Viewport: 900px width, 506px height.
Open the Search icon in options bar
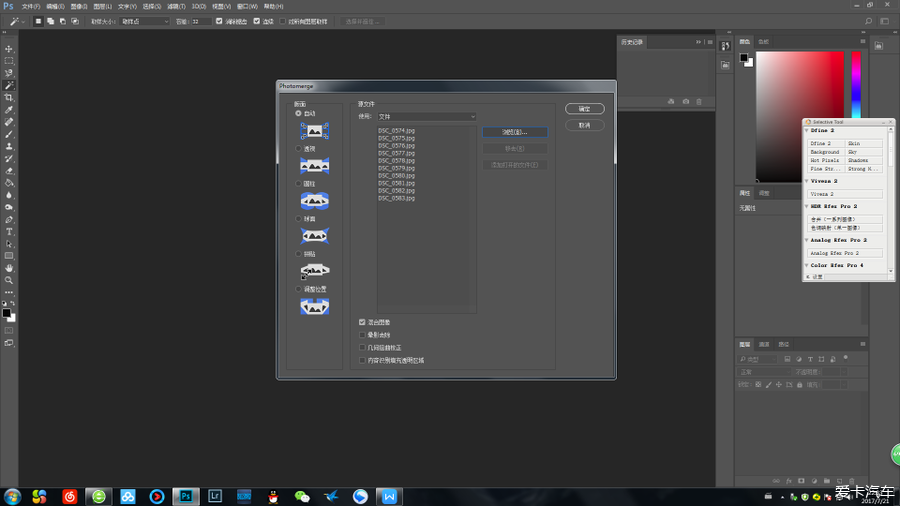tap(868, 21)
